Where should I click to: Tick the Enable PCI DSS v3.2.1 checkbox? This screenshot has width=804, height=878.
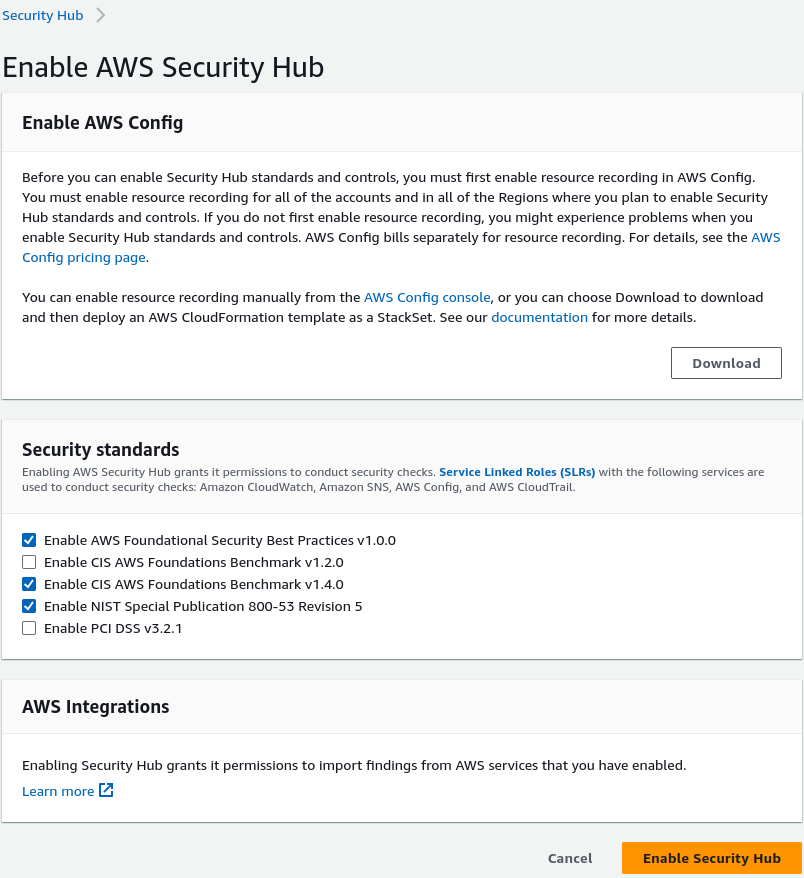click(x=29, y=628)
